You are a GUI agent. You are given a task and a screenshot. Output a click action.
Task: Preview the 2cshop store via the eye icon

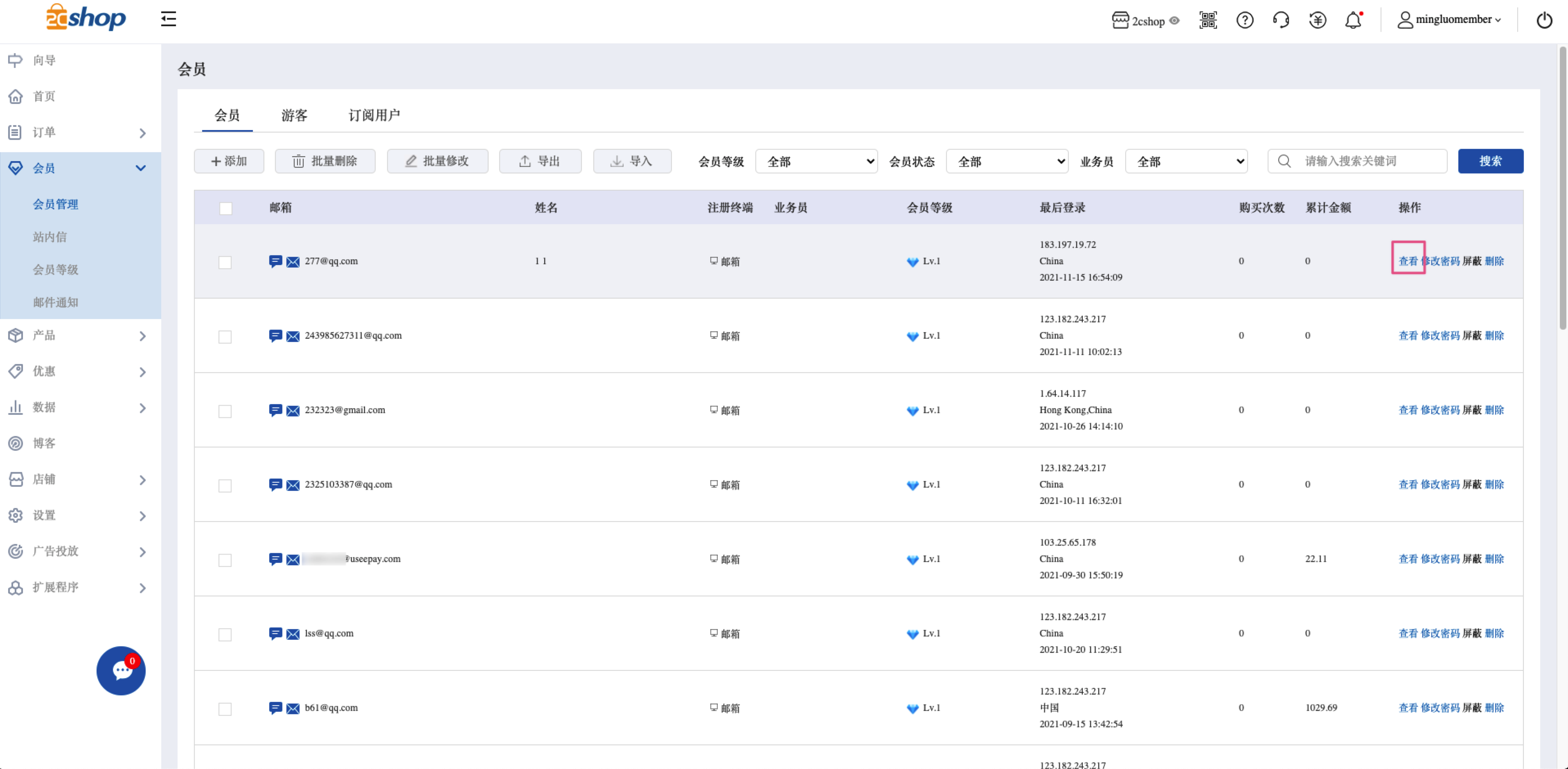pos(1174,21)
